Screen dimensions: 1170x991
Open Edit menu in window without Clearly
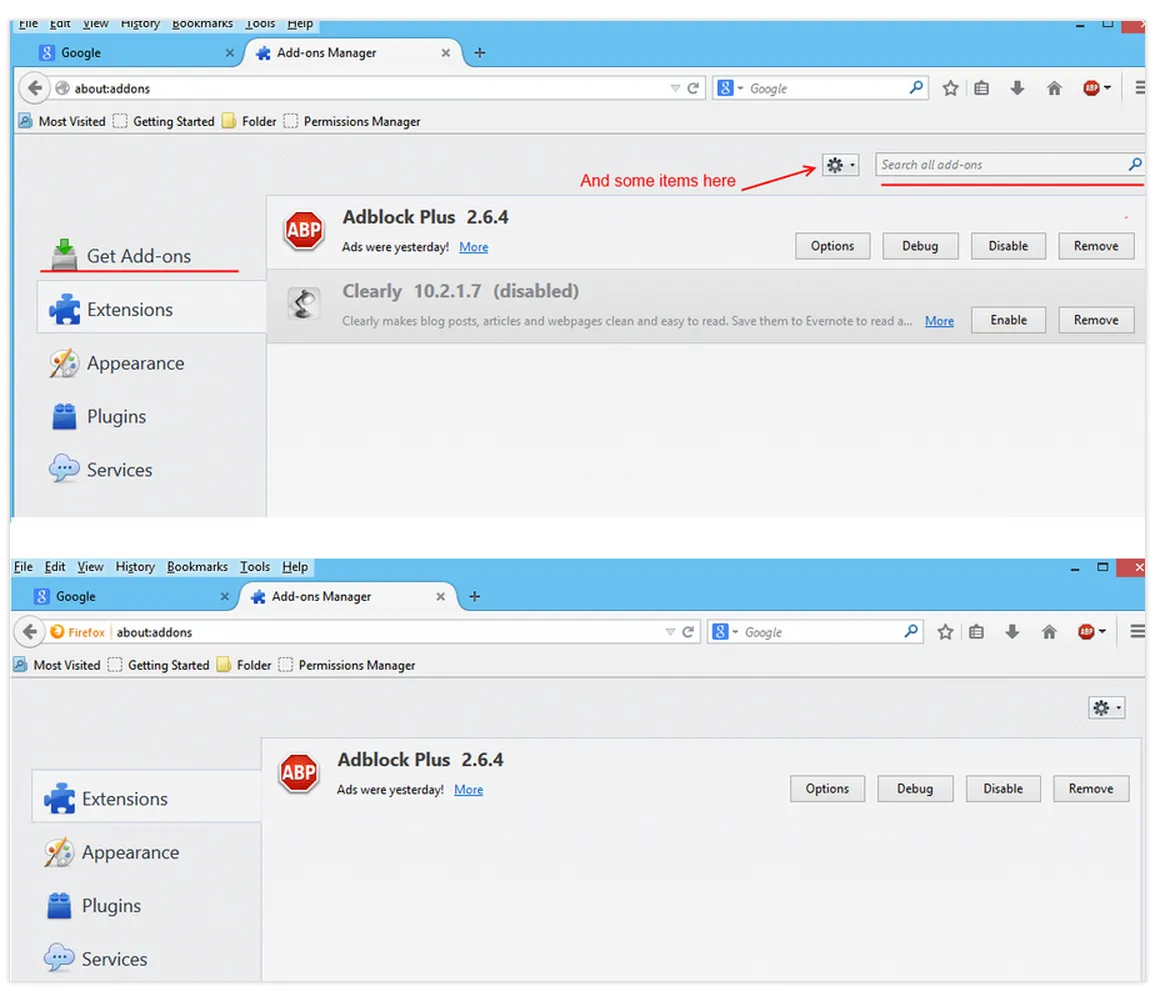click(54, 567)
